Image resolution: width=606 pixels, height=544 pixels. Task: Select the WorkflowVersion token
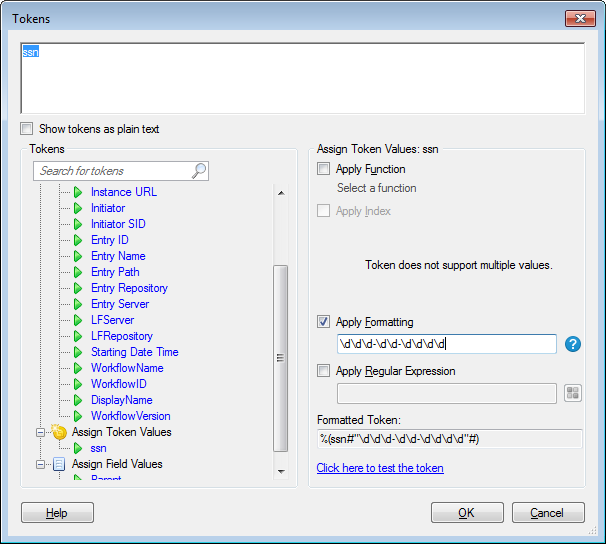click(x=131, y=416)
